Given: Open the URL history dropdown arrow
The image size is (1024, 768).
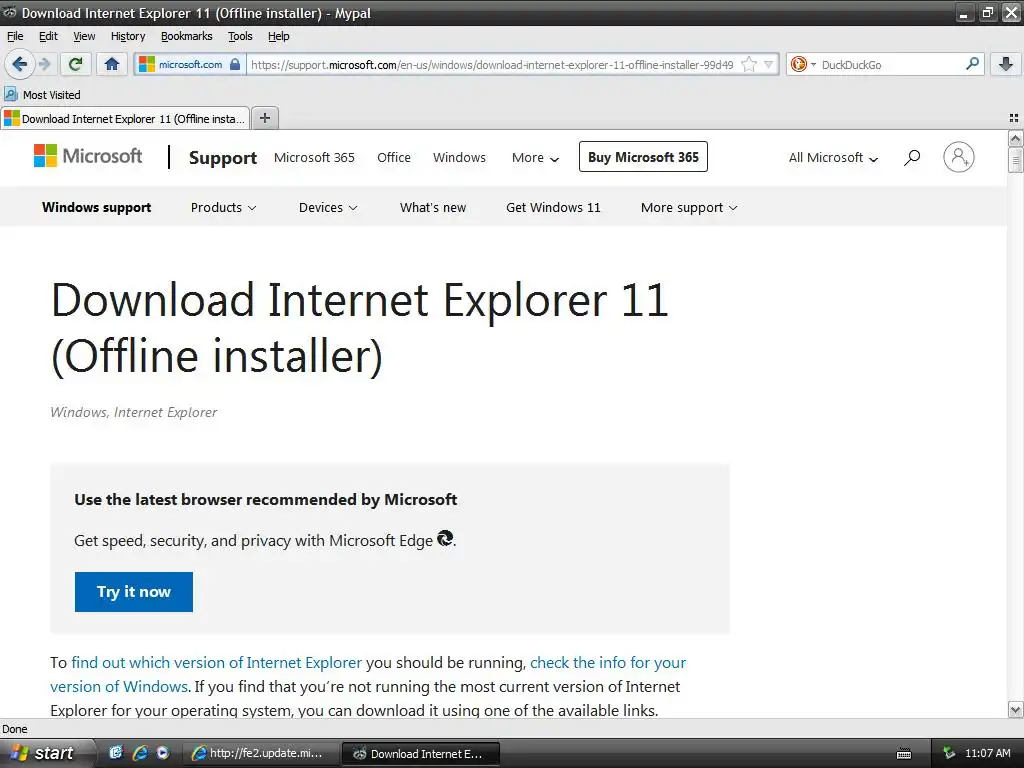Looking at the screenshot, I should [769, 64].
